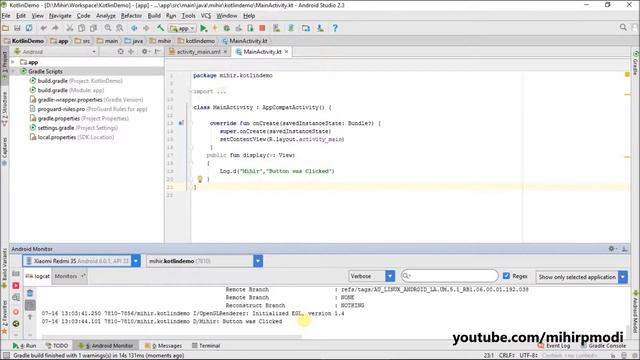Click the Search Everywhere magnifier icon
This screenshot has width=640, height=360.
point(623,27)
